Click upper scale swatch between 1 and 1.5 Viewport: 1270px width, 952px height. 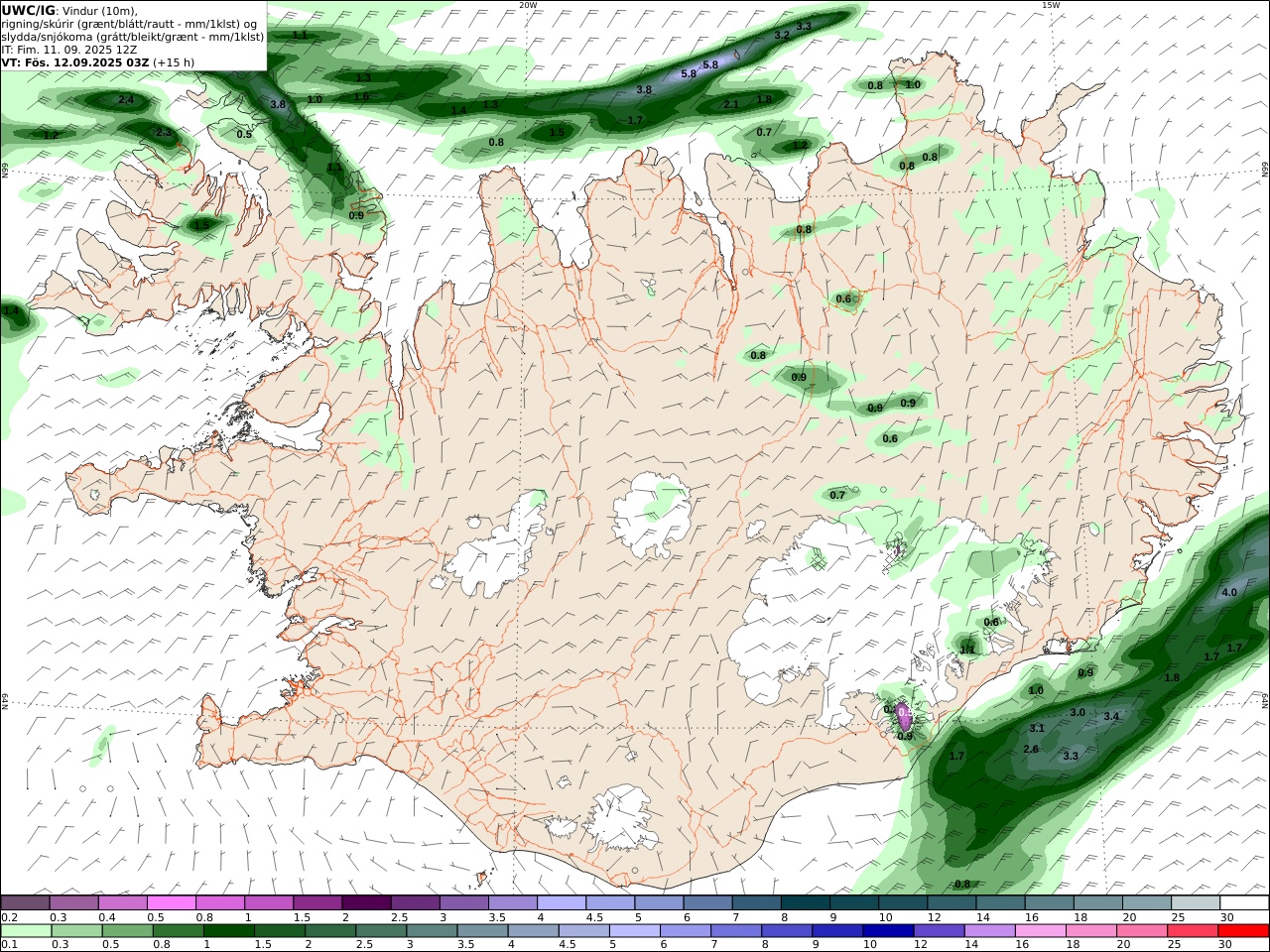[269, 902]
